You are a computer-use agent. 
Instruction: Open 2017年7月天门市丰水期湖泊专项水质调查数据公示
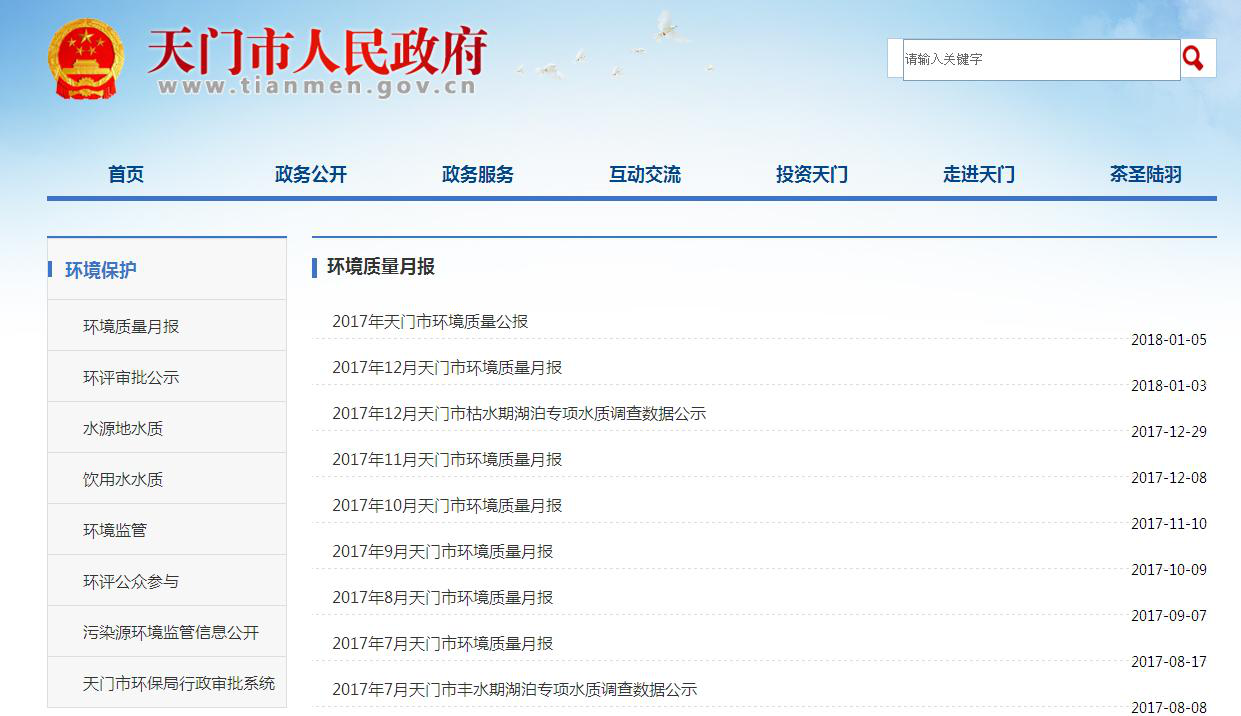[515, 689]
